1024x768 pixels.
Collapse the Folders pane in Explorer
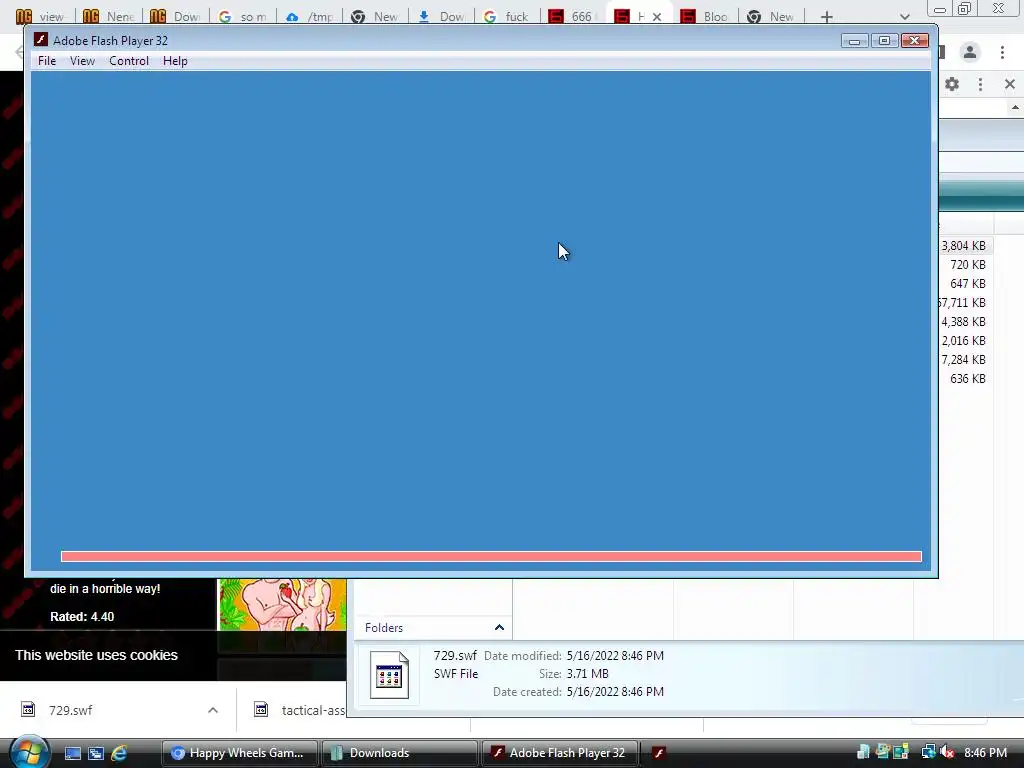pyautogui.click(x=499, y=628)
